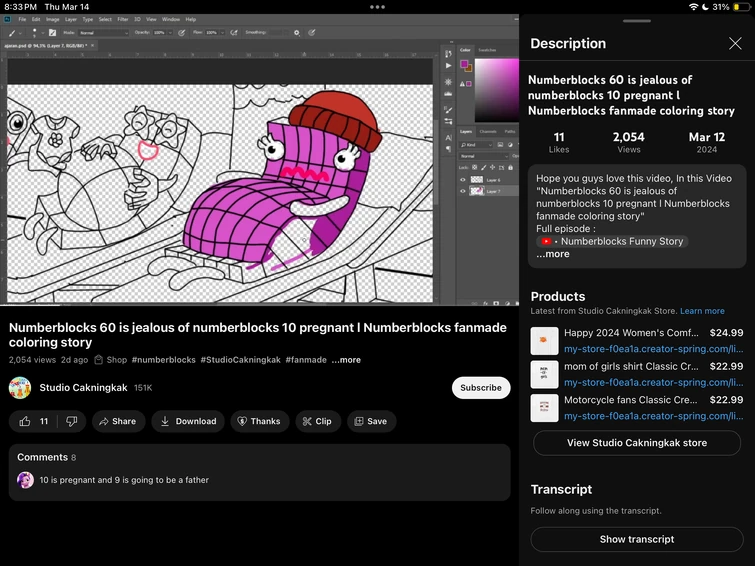Toggle Layer 6 visibility eye icon
Image resolution: width=755 pixels, height=566 pixels.
tap(463, 179)
